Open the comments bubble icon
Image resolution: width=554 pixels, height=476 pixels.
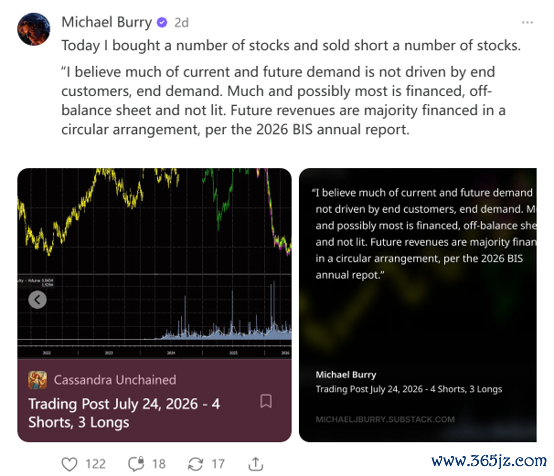[136, 464]
